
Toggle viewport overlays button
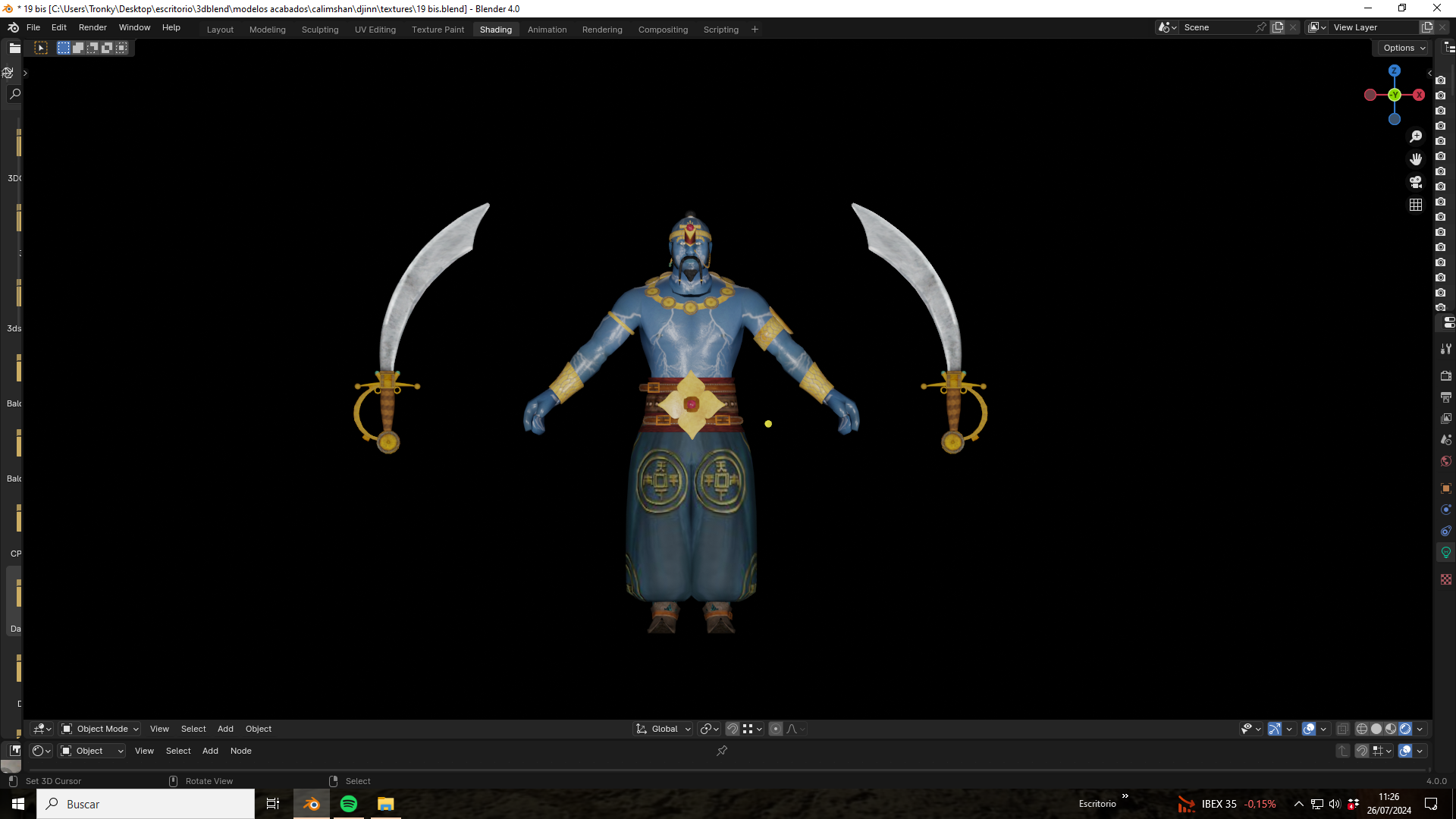pos(1309,729)
